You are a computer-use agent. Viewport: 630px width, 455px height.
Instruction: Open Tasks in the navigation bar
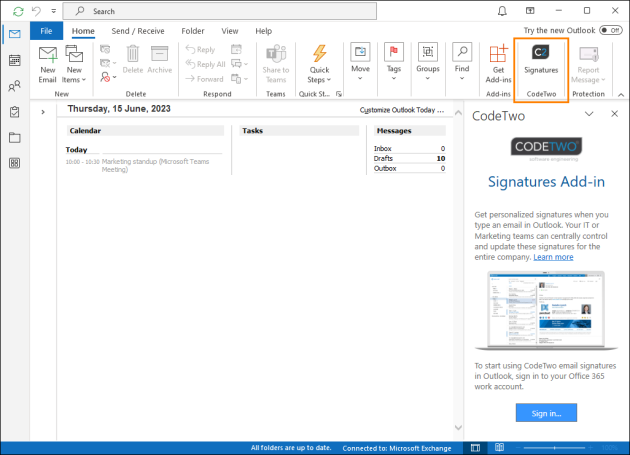15,112
